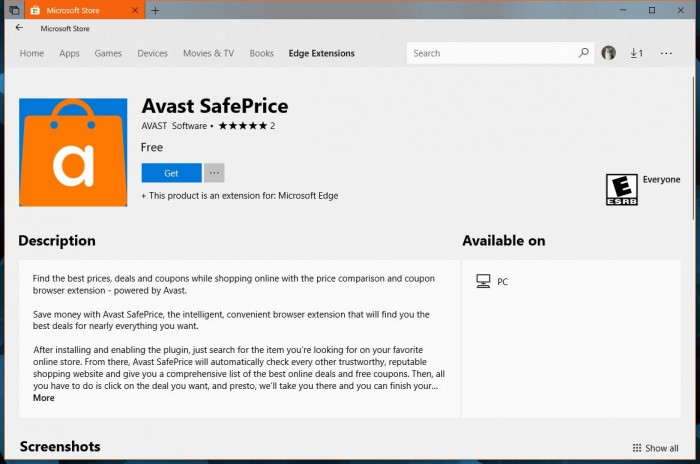This screenshot has height=464, width=700.
Task: Open a new tab with plus button
Action: point(155,9)
